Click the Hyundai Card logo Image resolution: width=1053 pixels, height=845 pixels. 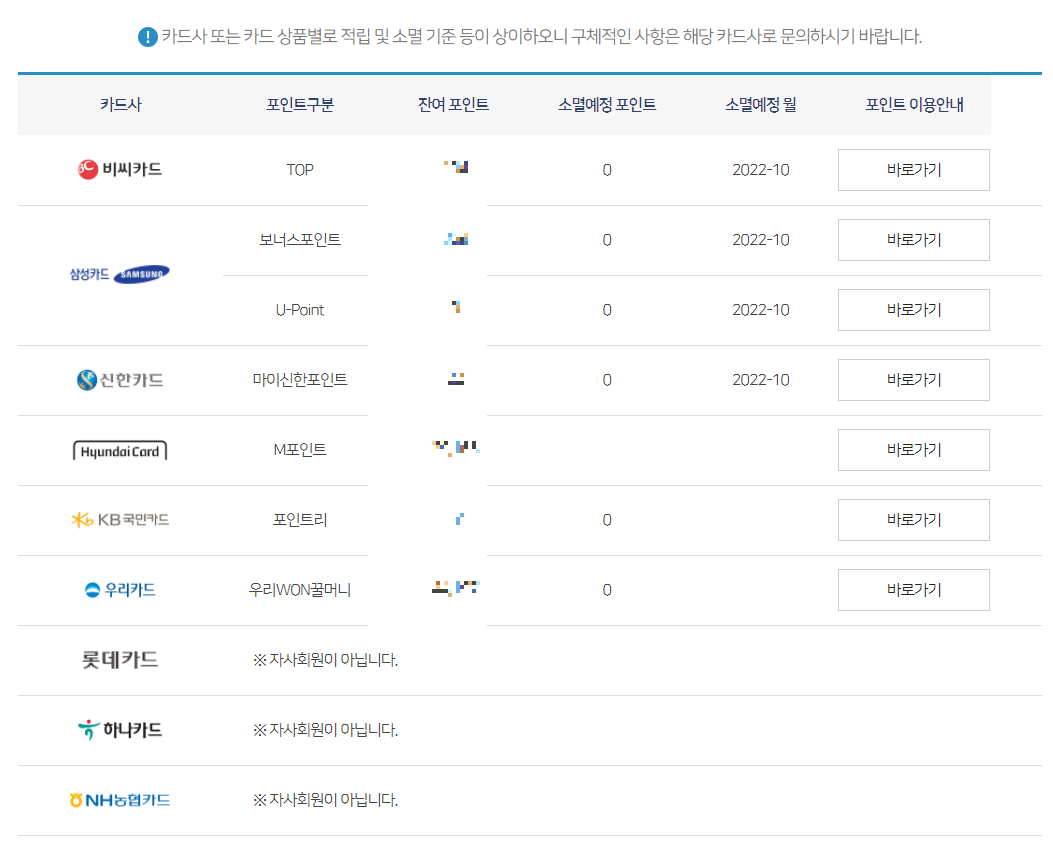[120, 451]
